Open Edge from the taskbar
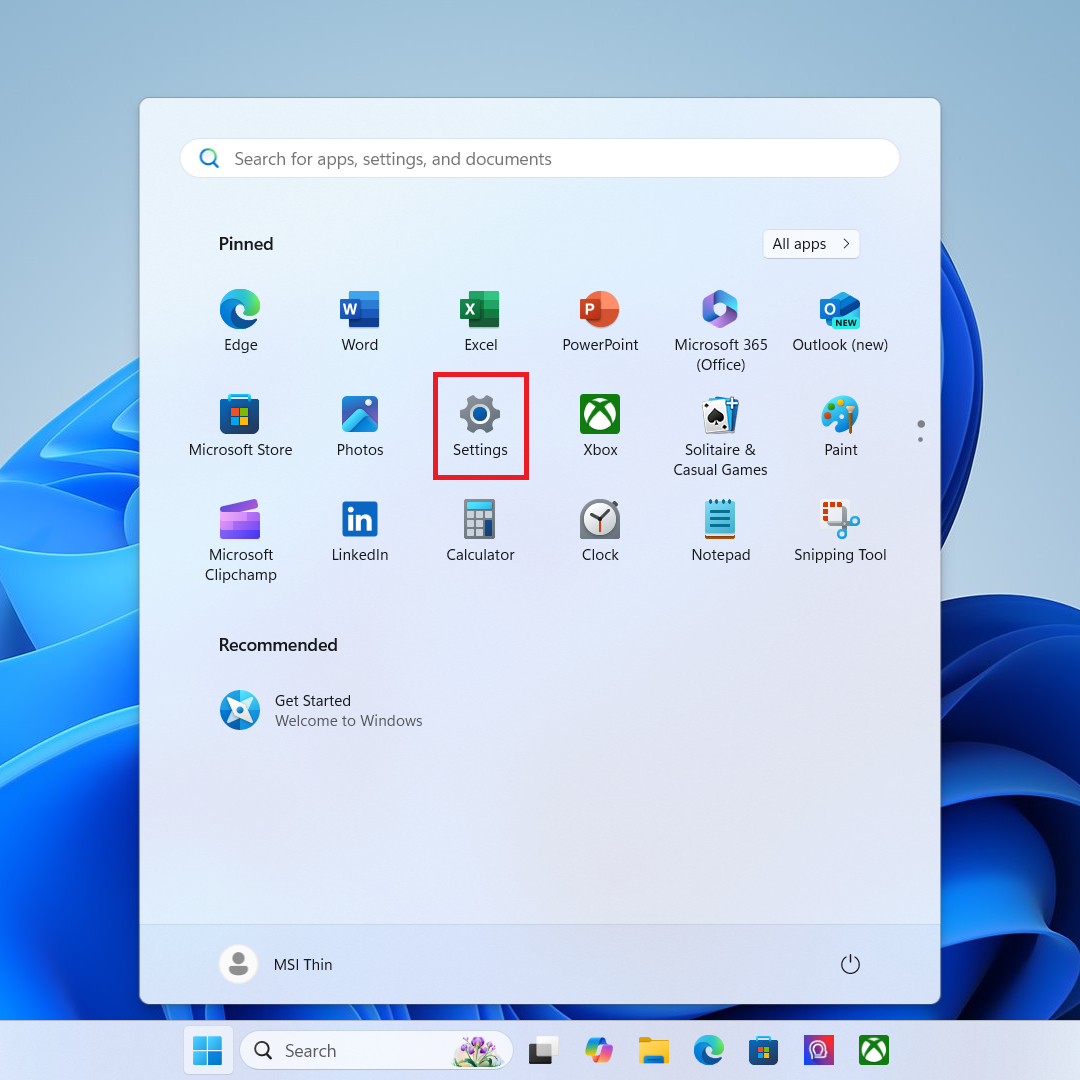The image size is (1080, 1080). [709, 1050]
